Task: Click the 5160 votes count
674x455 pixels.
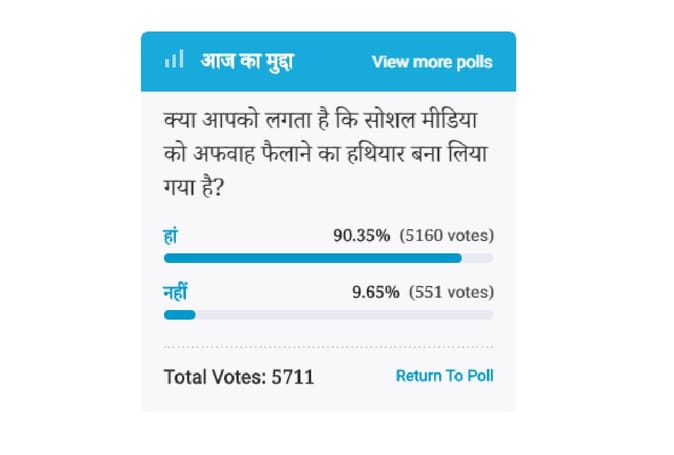Action: click(x=447, y=235)
